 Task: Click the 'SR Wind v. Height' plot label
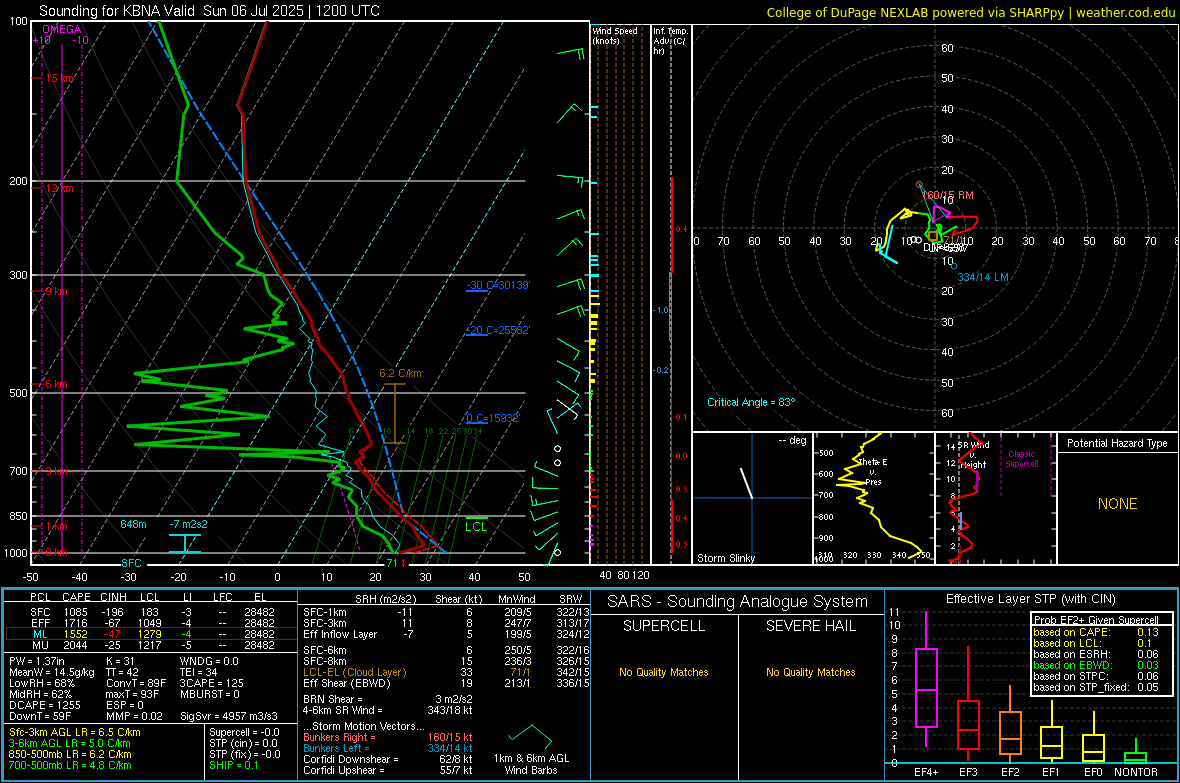(973, 455)
